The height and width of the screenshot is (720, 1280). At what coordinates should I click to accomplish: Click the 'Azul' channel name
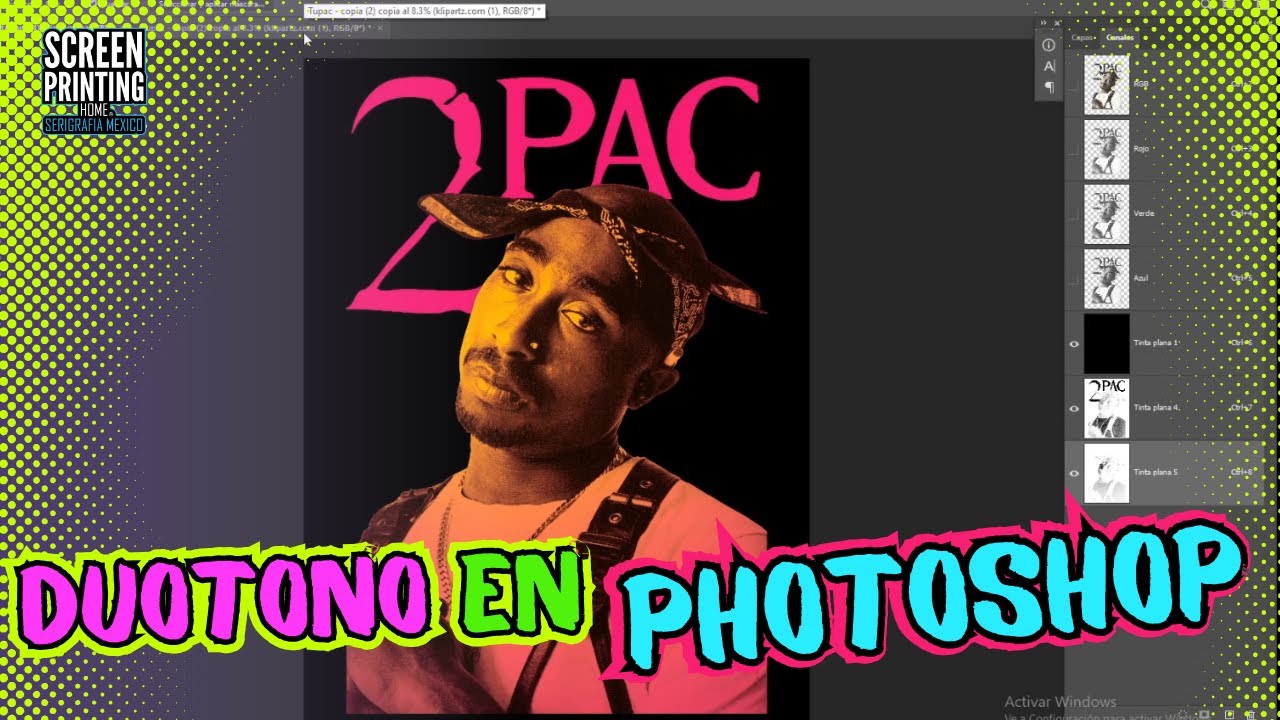1141,278
